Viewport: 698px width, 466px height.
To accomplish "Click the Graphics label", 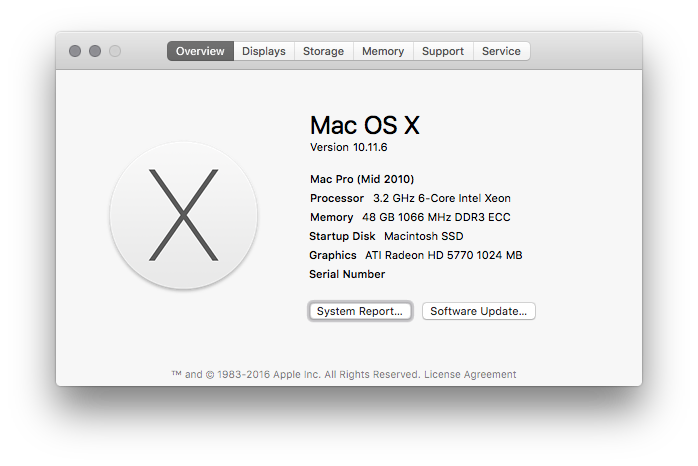I will coord(333,255).
